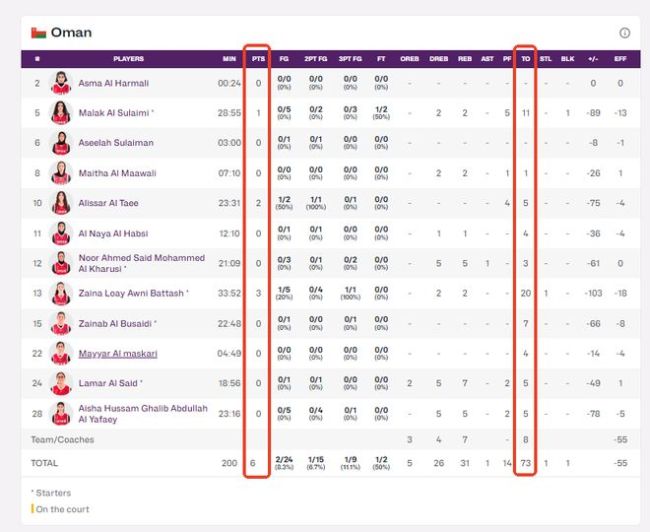Click the PLAYERS column header
The width and height of the screenshot is (650, 532).
click(x=129, y=59)
